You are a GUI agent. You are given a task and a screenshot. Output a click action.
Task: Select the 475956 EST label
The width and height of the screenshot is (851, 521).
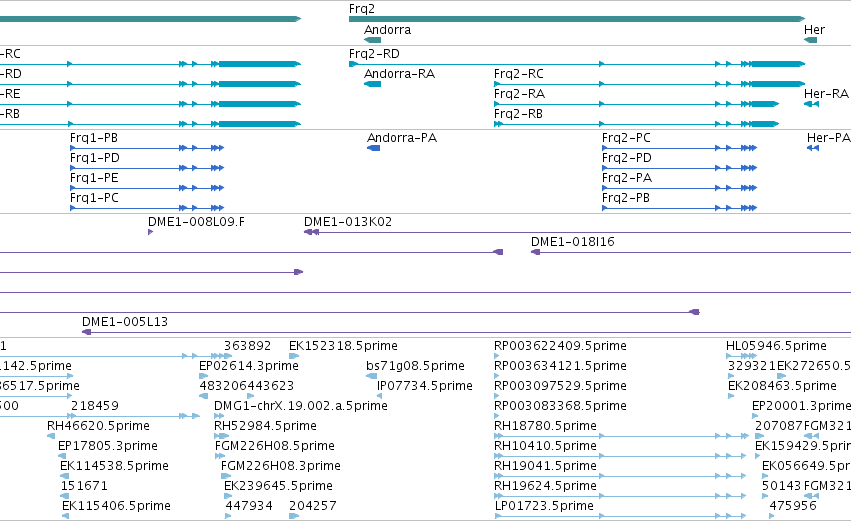coord(793,506)
